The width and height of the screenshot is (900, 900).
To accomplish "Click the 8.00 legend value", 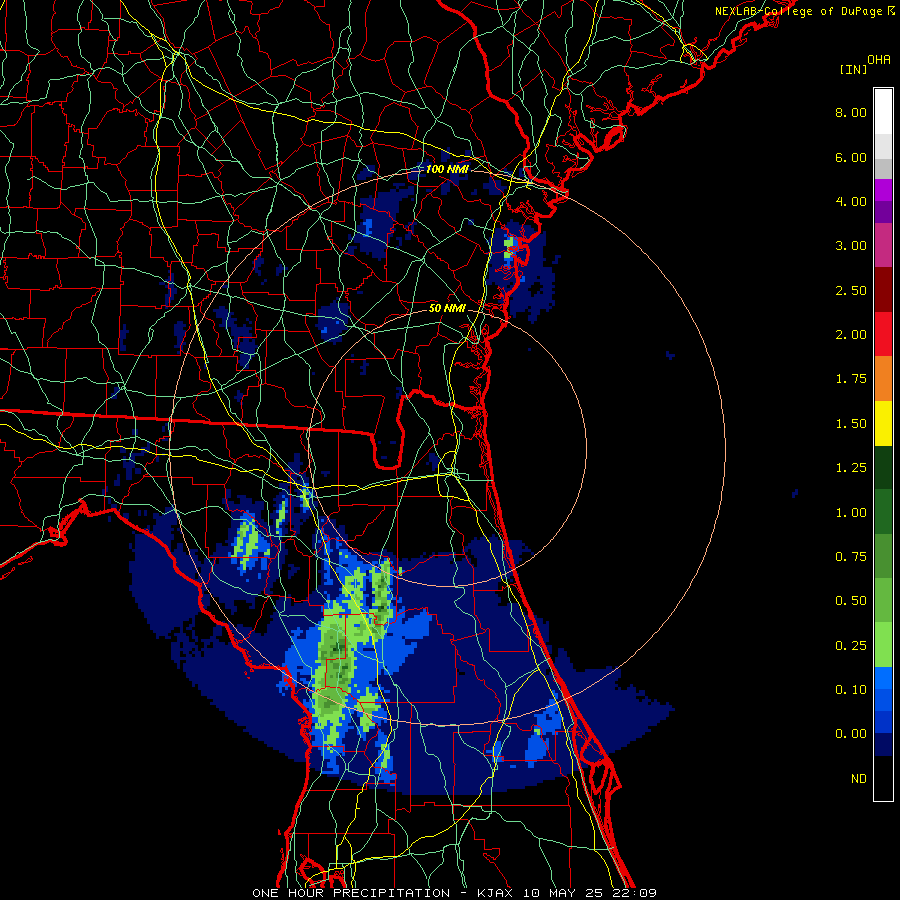I will (x=851, y=112).
